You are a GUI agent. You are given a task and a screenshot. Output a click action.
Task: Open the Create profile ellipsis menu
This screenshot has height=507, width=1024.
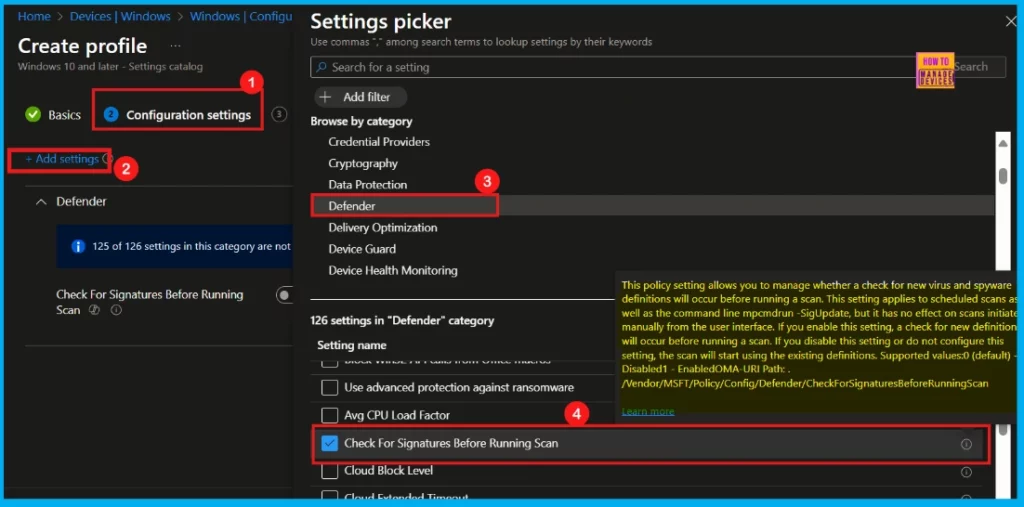[x=175, y=46]
